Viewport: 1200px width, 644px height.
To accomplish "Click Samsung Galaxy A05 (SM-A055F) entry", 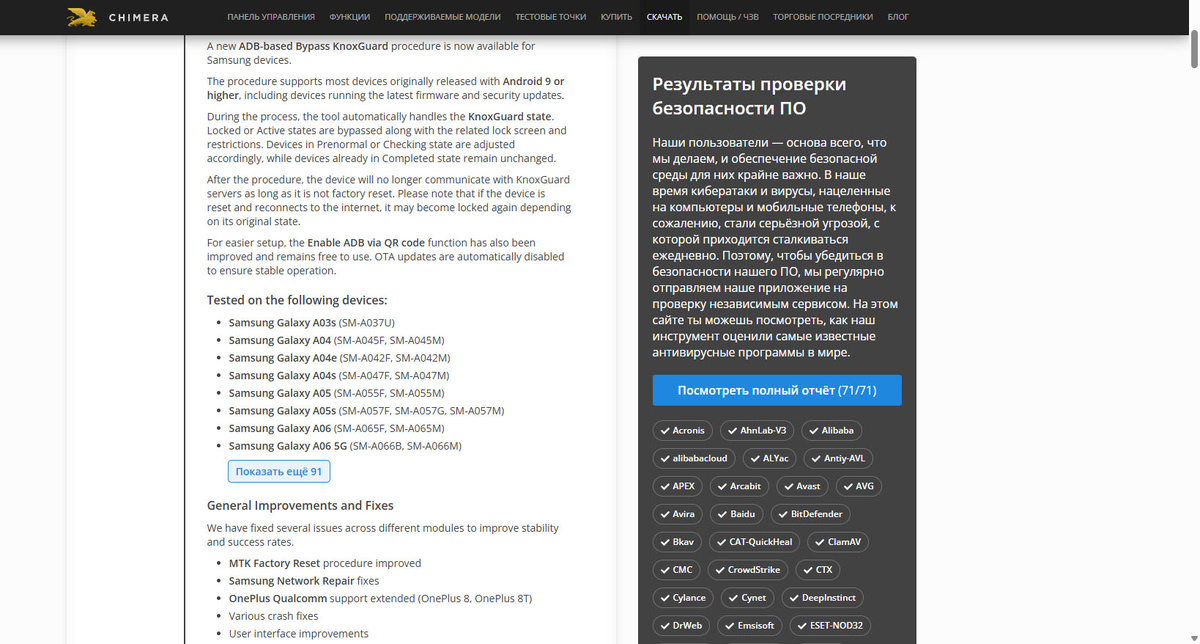I will tap(336, 393).
